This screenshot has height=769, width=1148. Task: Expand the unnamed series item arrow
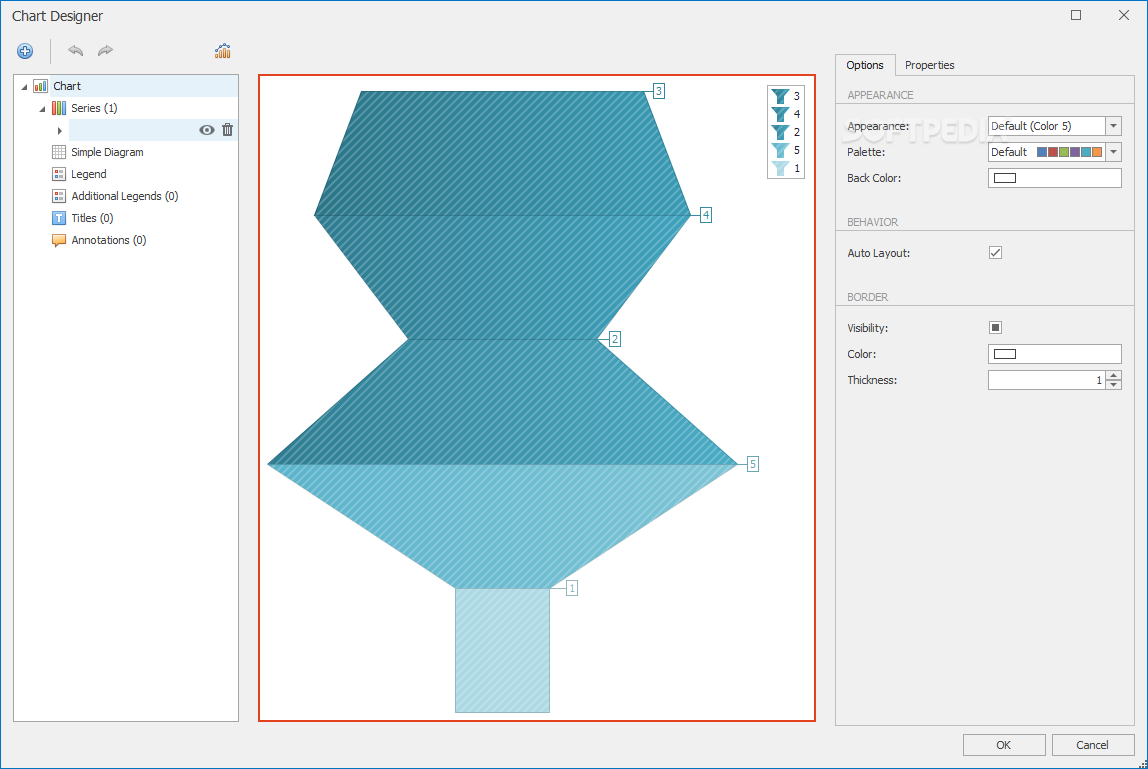59,130
